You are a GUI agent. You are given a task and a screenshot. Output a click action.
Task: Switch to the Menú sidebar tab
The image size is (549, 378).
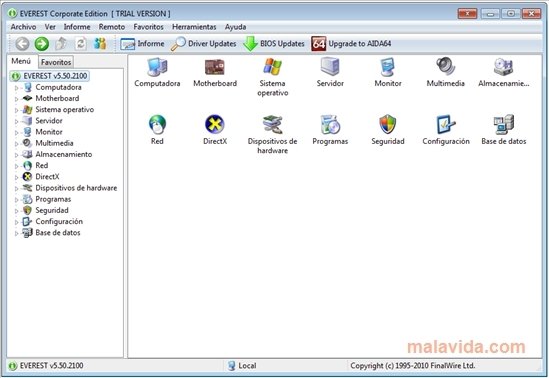pyautogui.click(x=21, y=61)
